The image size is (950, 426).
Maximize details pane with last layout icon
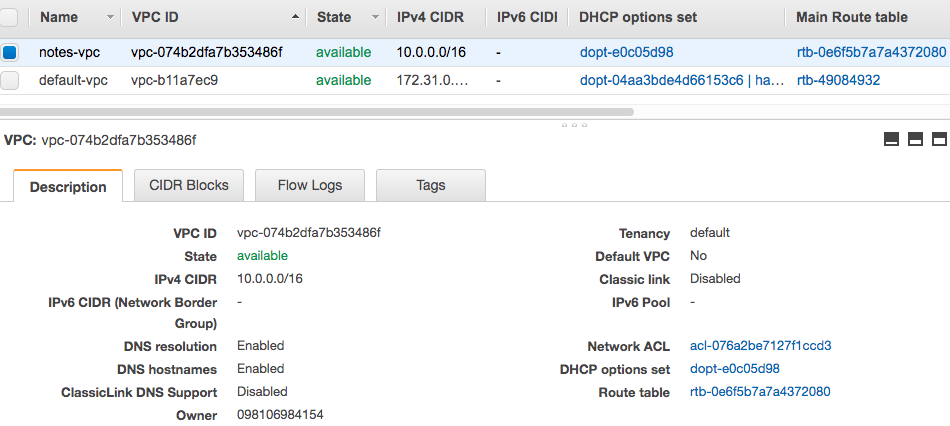[939, 140]
